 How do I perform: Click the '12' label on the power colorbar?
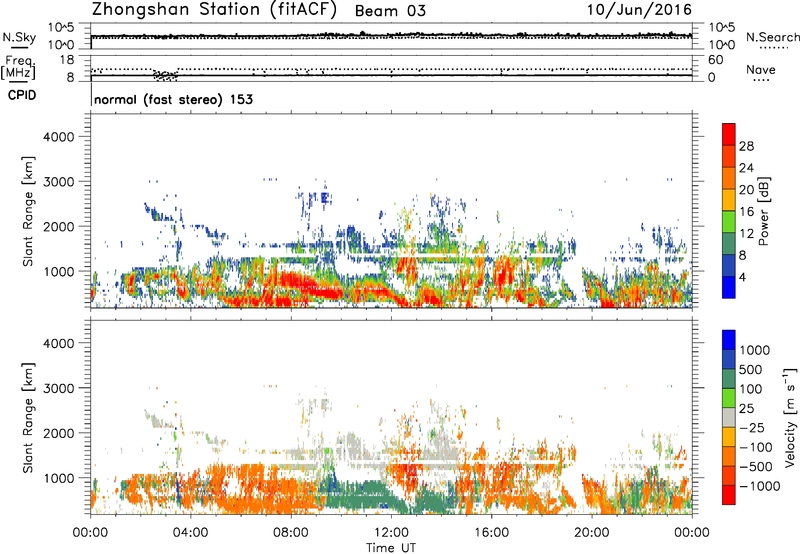click(x=746, y=234)
